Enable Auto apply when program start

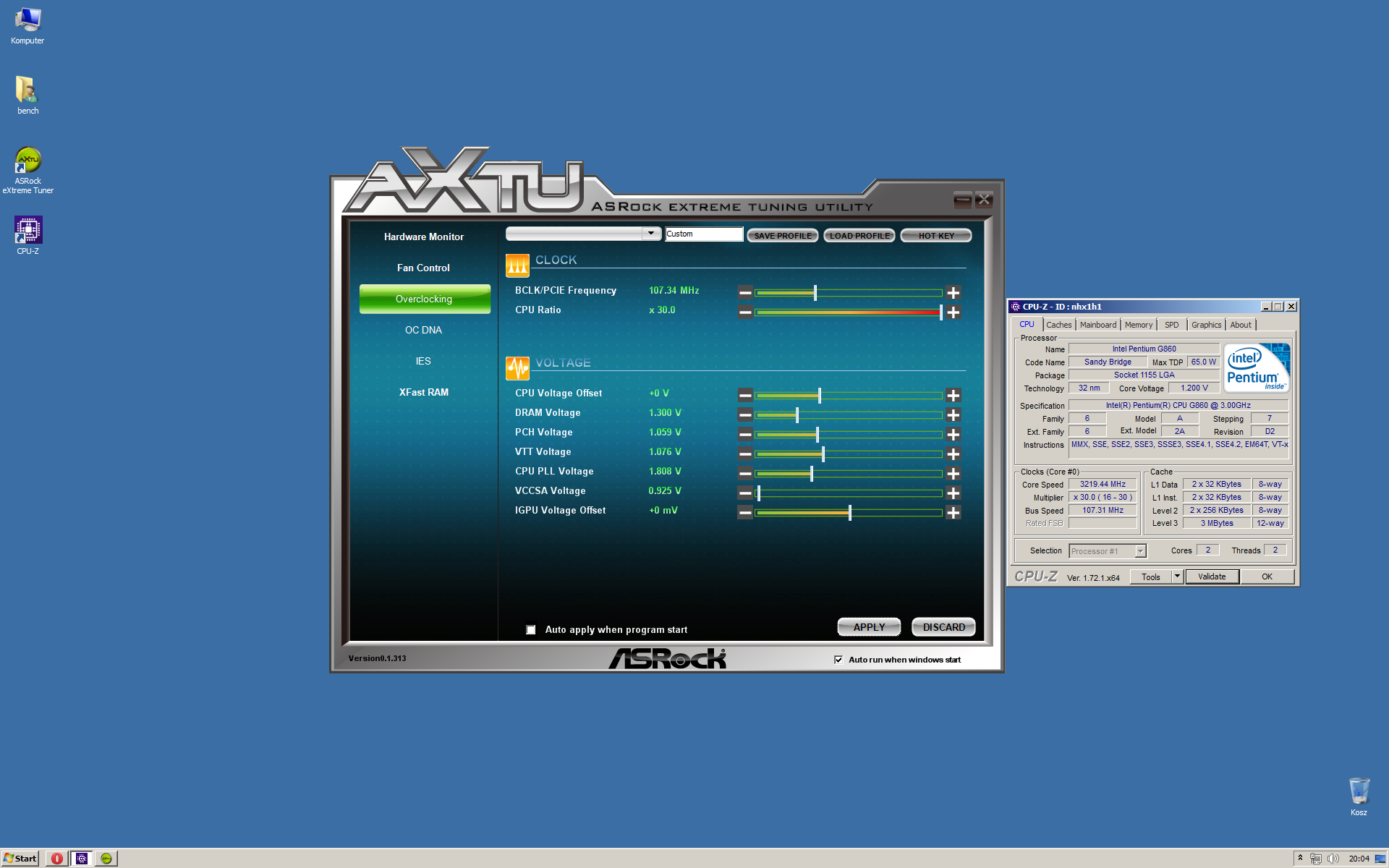[531, 630]
